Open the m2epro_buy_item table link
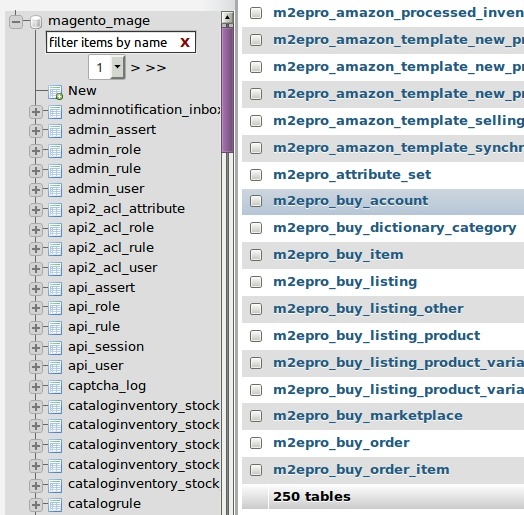Screen dimensions: 524x515 (338, 255)
